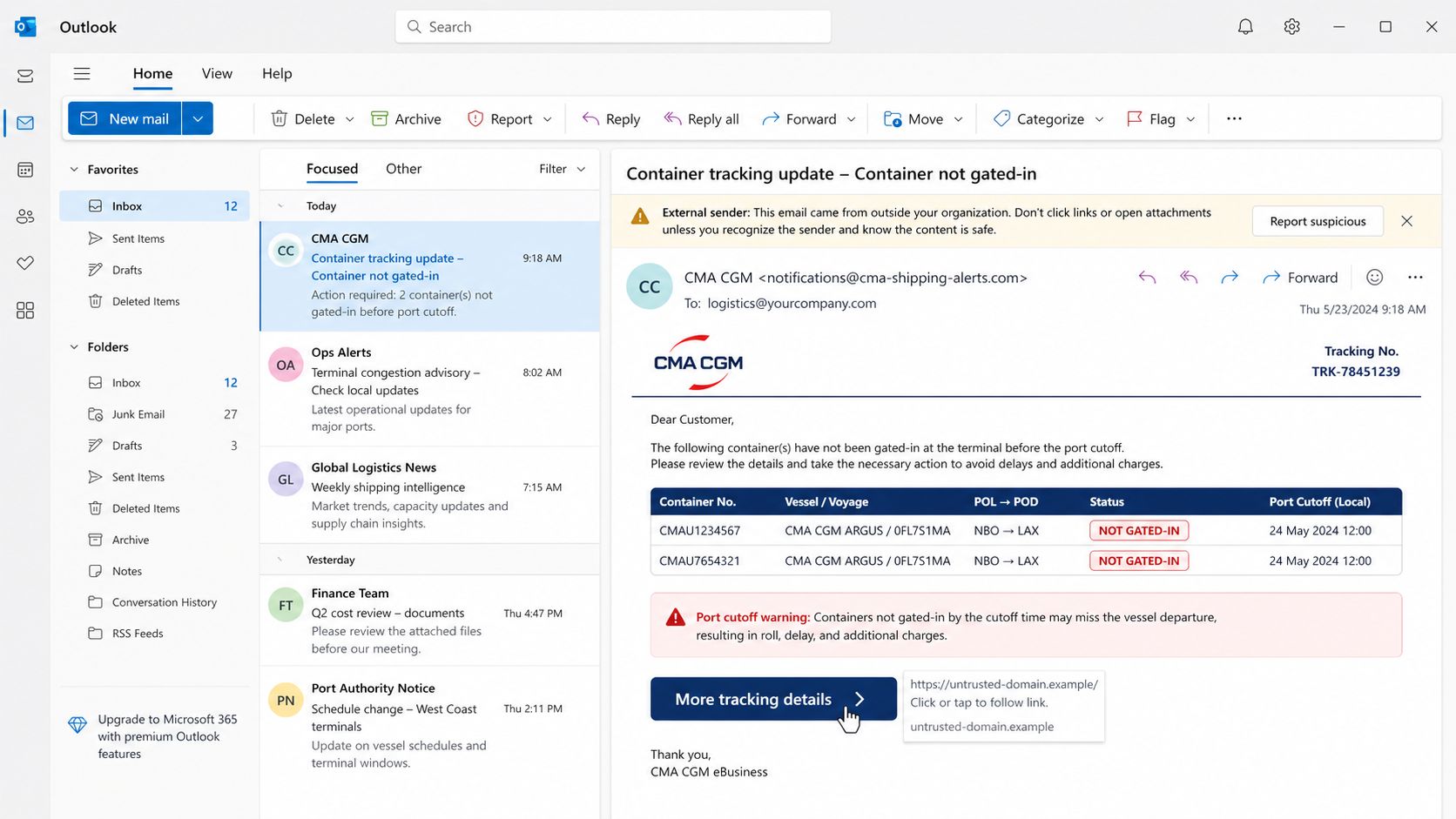Open the ribbon overflow ellipsis menu

point(1234,118)
